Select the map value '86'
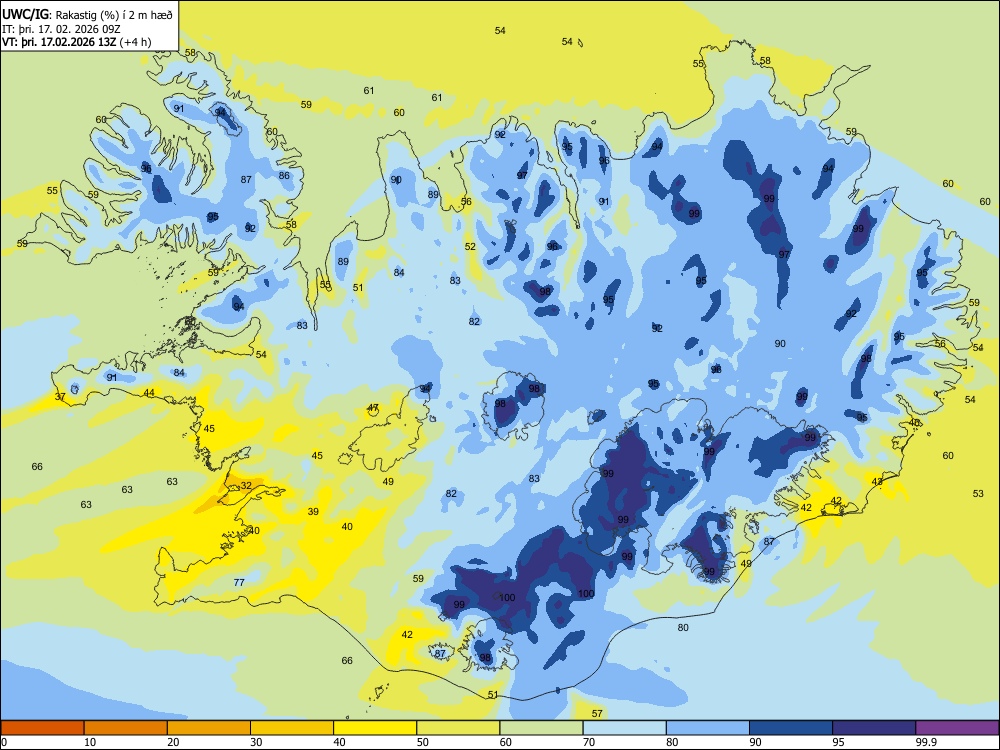Image resolution: width=1000 pixels, height=750 pixels. pos(284,176)
